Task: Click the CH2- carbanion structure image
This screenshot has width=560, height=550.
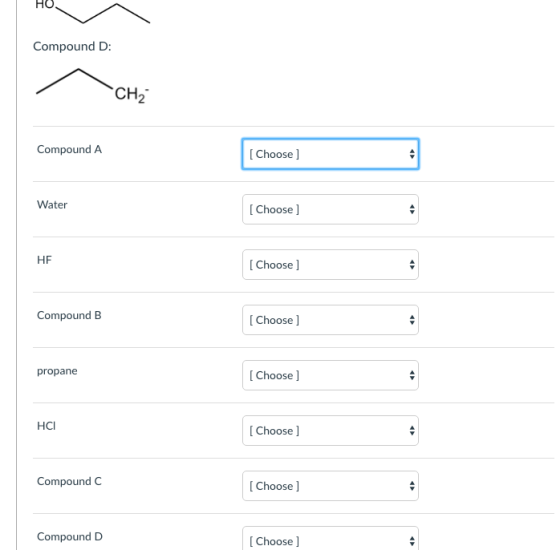Action: [x=92, y=86]
